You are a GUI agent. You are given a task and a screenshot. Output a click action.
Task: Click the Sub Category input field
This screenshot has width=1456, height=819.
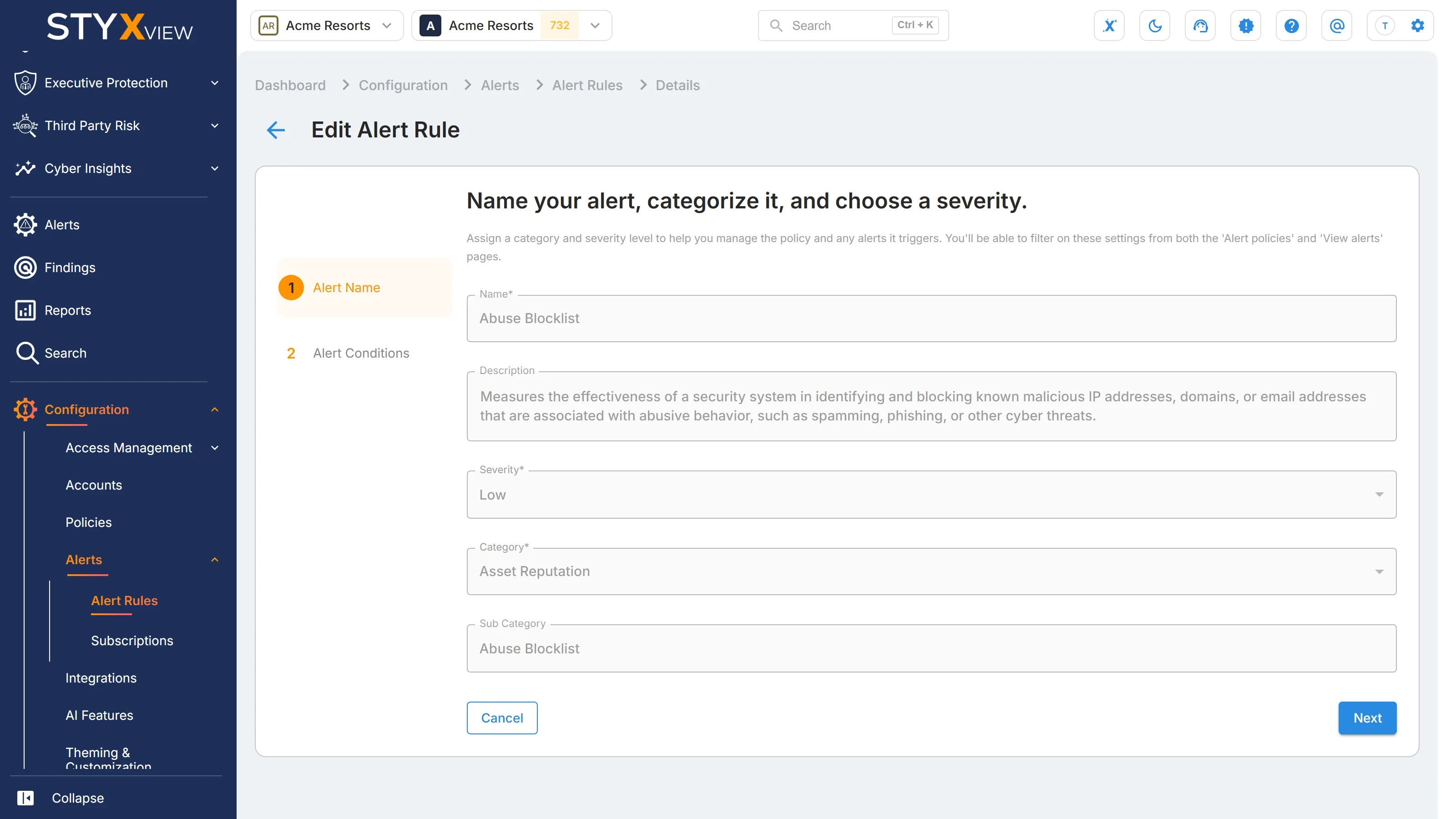tap(931, 648)
